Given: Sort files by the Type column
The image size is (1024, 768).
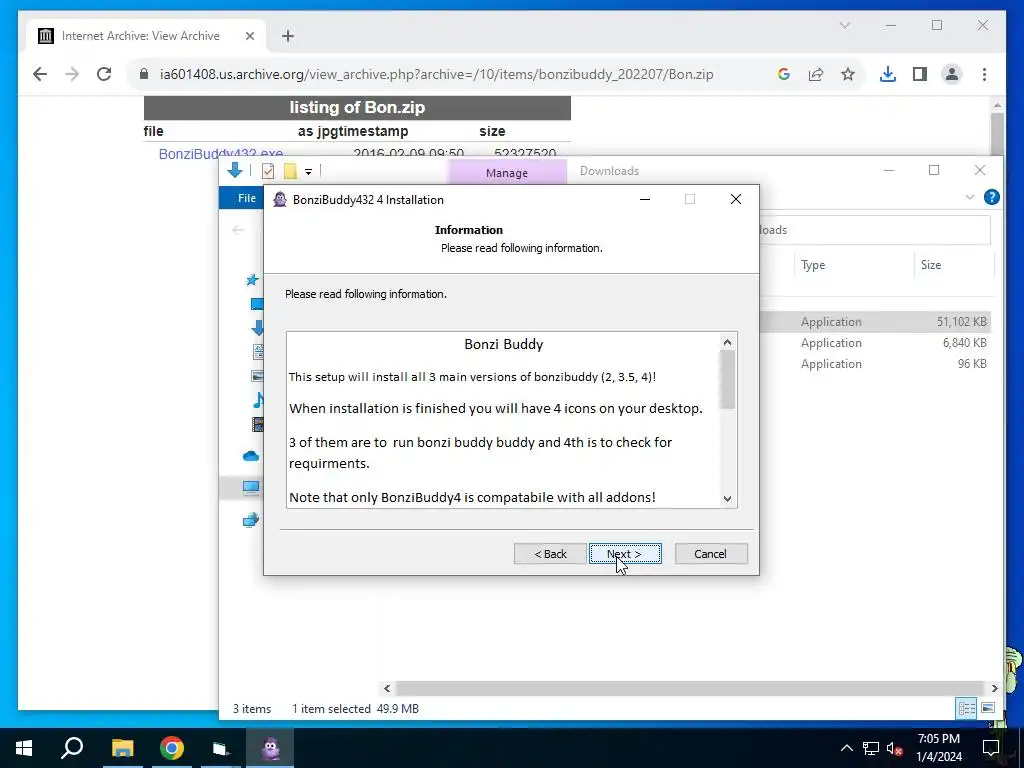Looking at the screenshot, I should (813, 265).
